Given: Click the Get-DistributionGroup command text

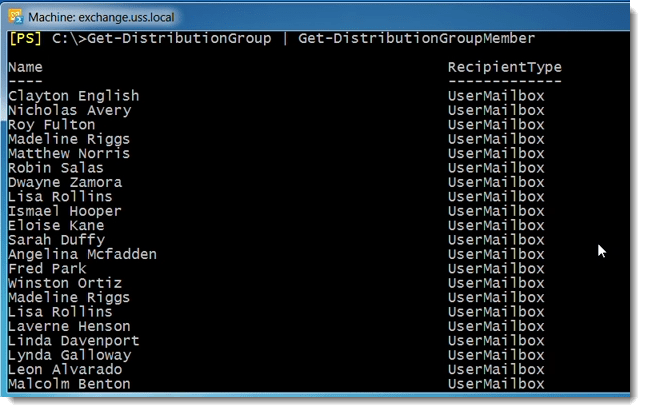Looking at the screenshot, I should (179, 38).
